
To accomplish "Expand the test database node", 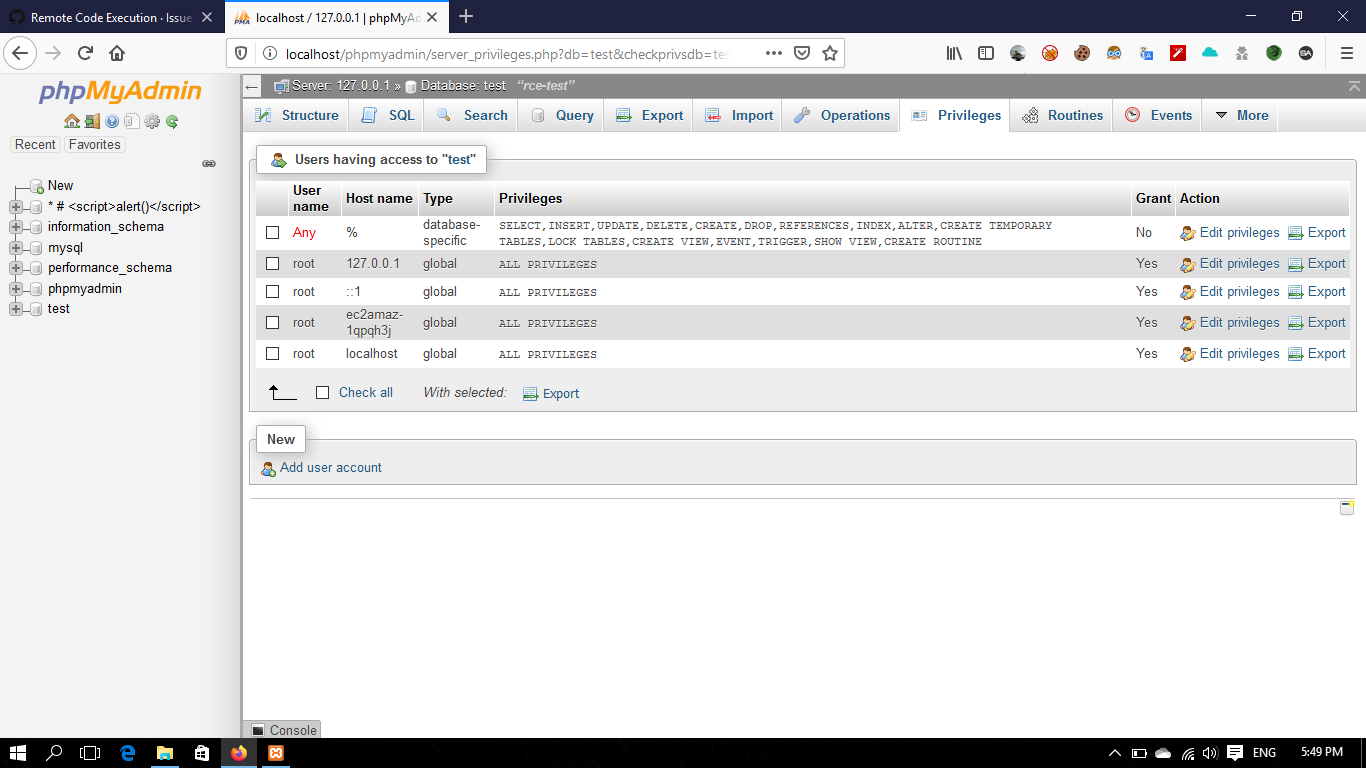I will (14, 309).
